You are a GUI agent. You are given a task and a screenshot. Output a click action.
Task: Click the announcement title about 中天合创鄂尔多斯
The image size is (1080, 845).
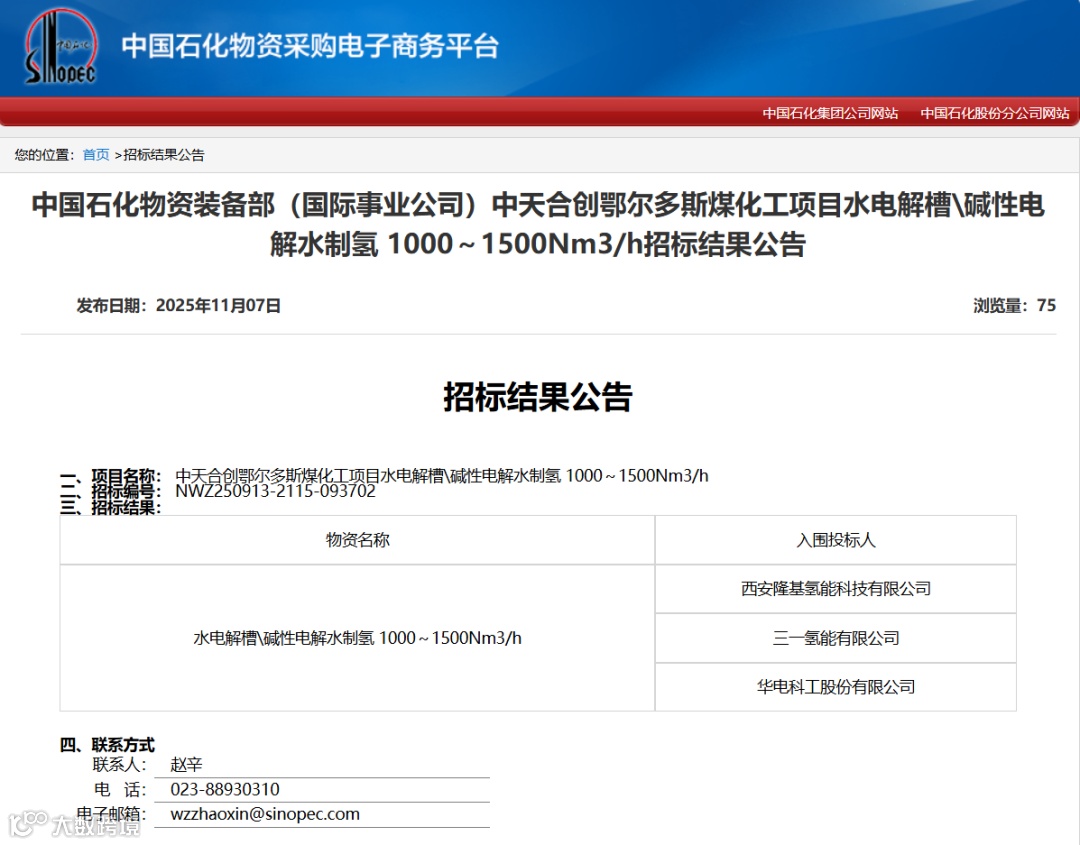coord(538,224)
